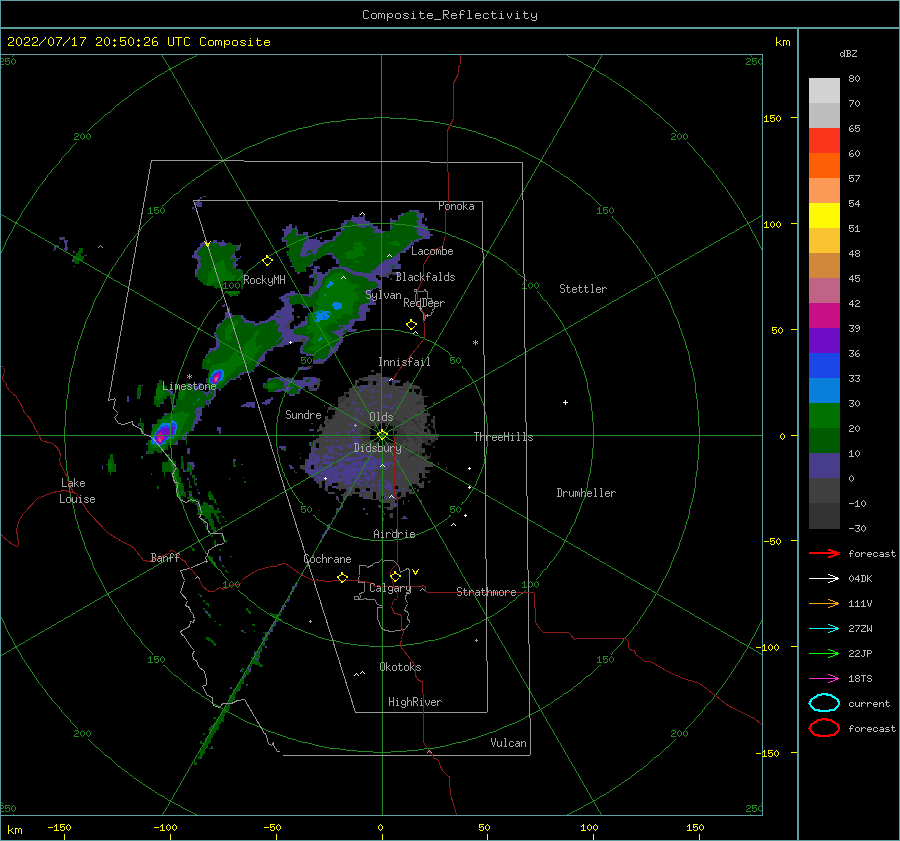The width and height of the screenshot is (900, 841).
Task: Click the bright green 30 dBZ swatch
Action: point(824,416)
